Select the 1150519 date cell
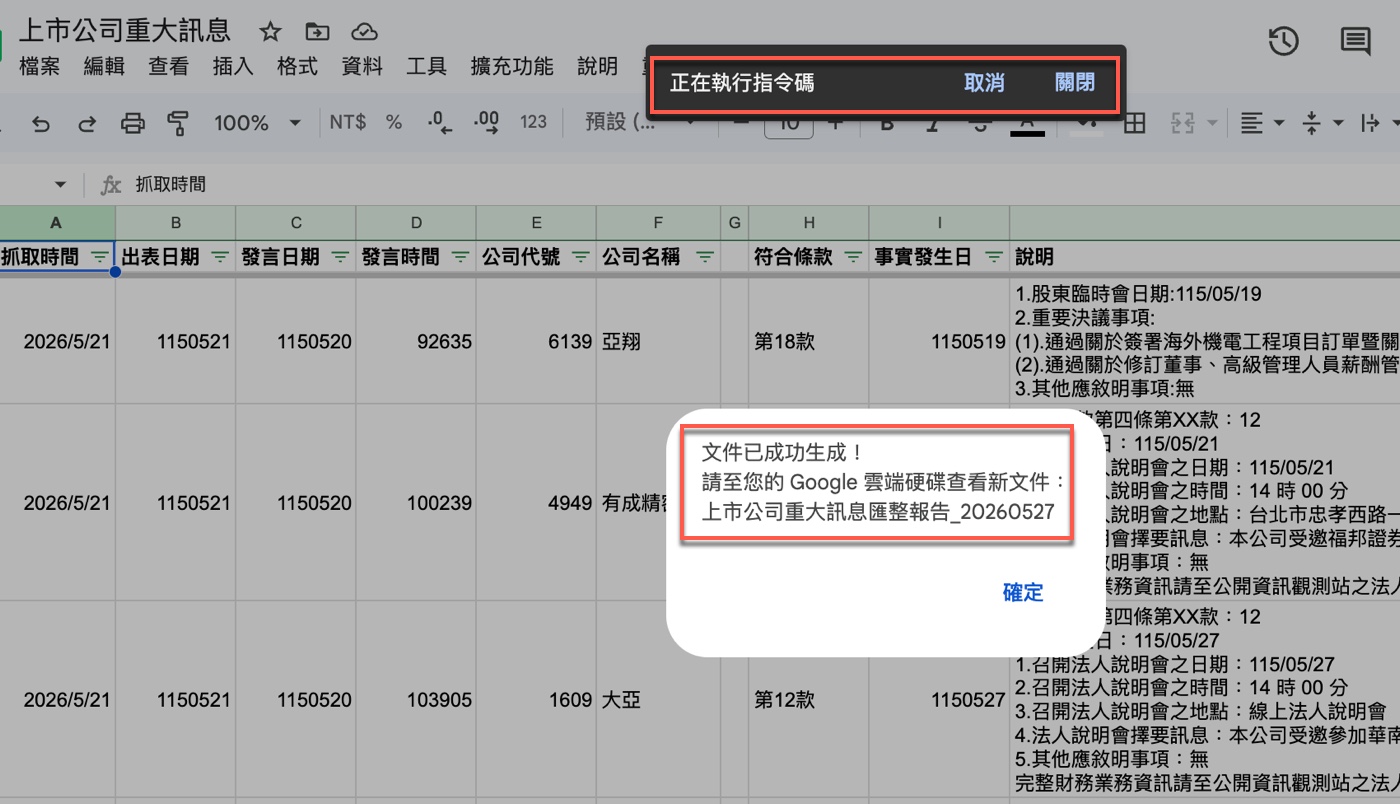The image size is (1400, 804). coord(939,342)
